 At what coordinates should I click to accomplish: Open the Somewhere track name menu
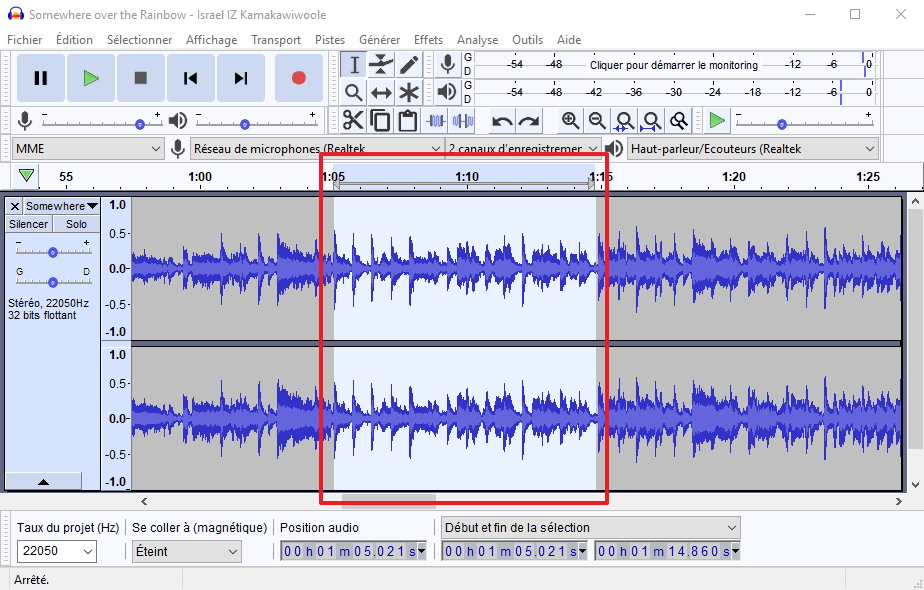tap(62, 205)
